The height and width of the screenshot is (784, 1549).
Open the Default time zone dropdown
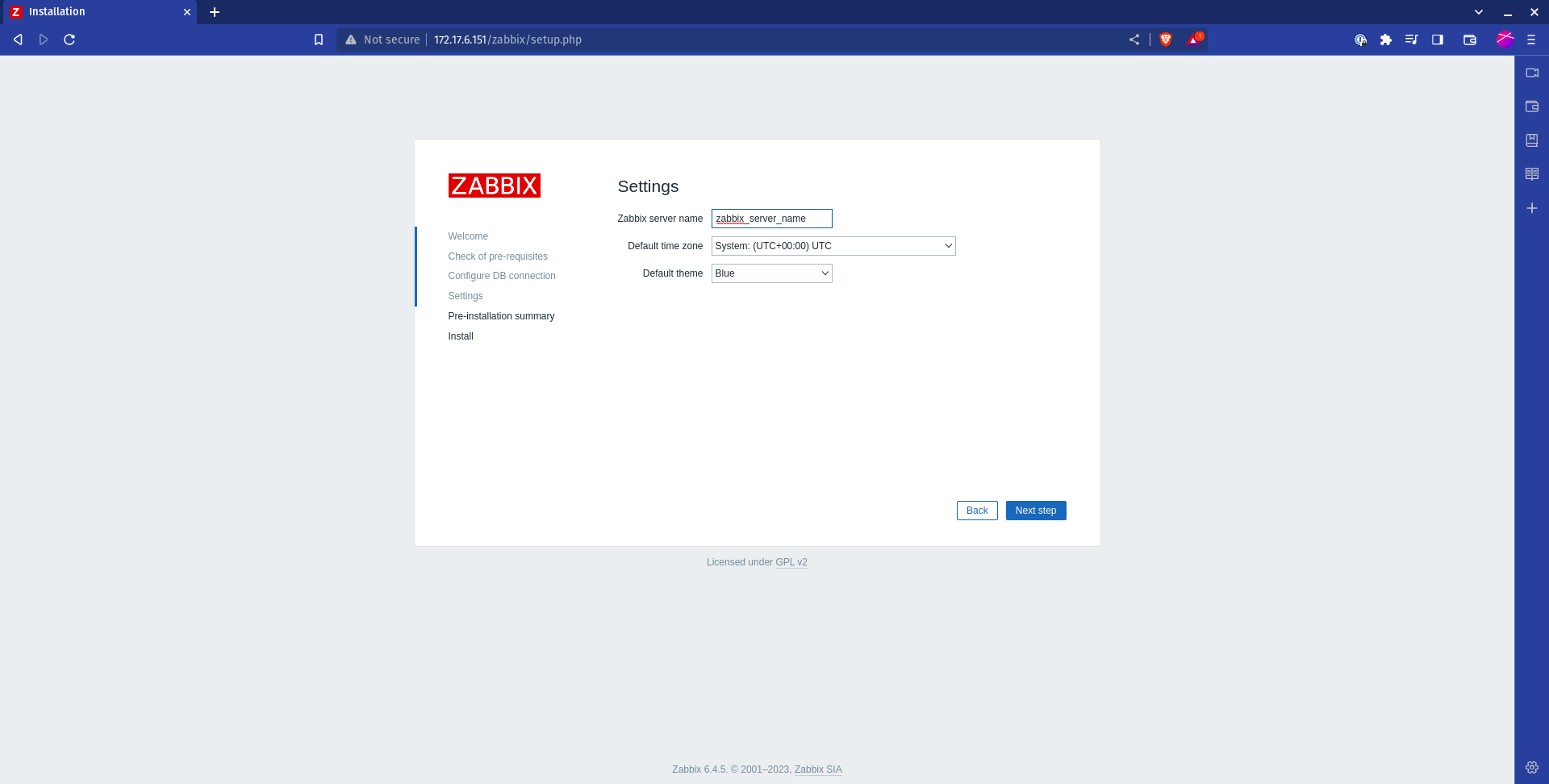tap(833, 246)
